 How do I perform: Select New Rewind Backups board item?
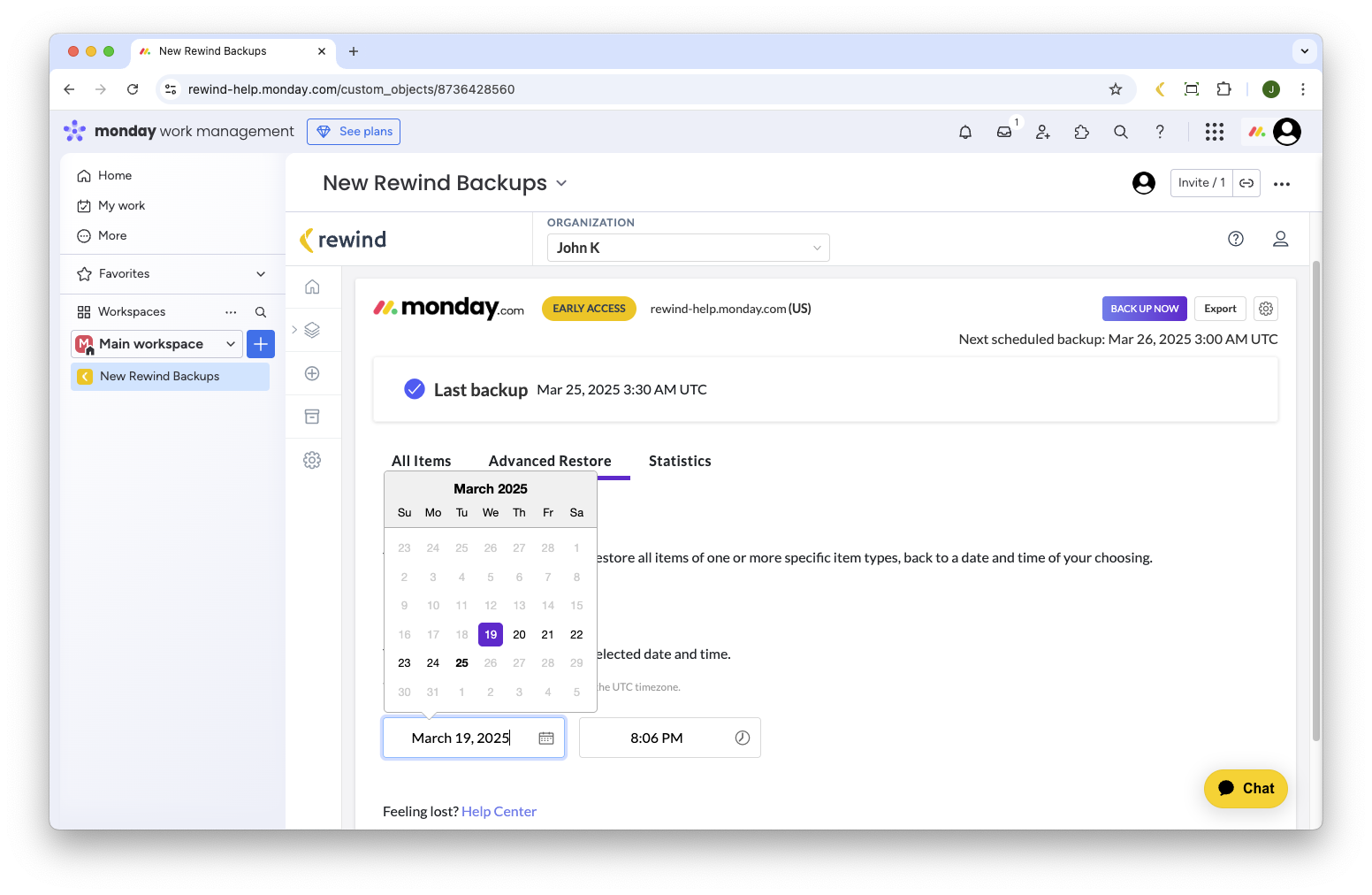[170, 377]
